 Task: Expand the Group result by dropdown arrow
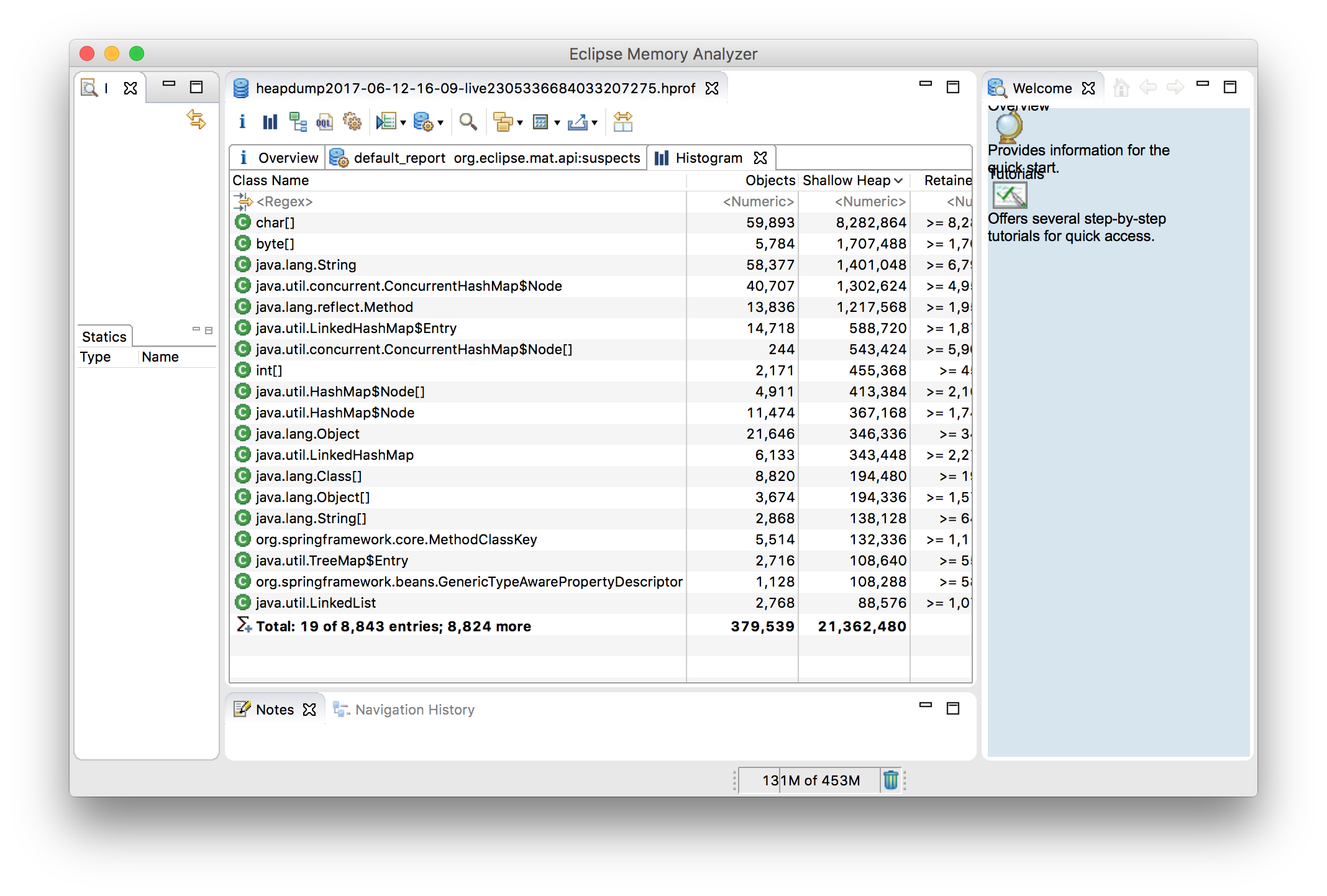tap(520, 123)
